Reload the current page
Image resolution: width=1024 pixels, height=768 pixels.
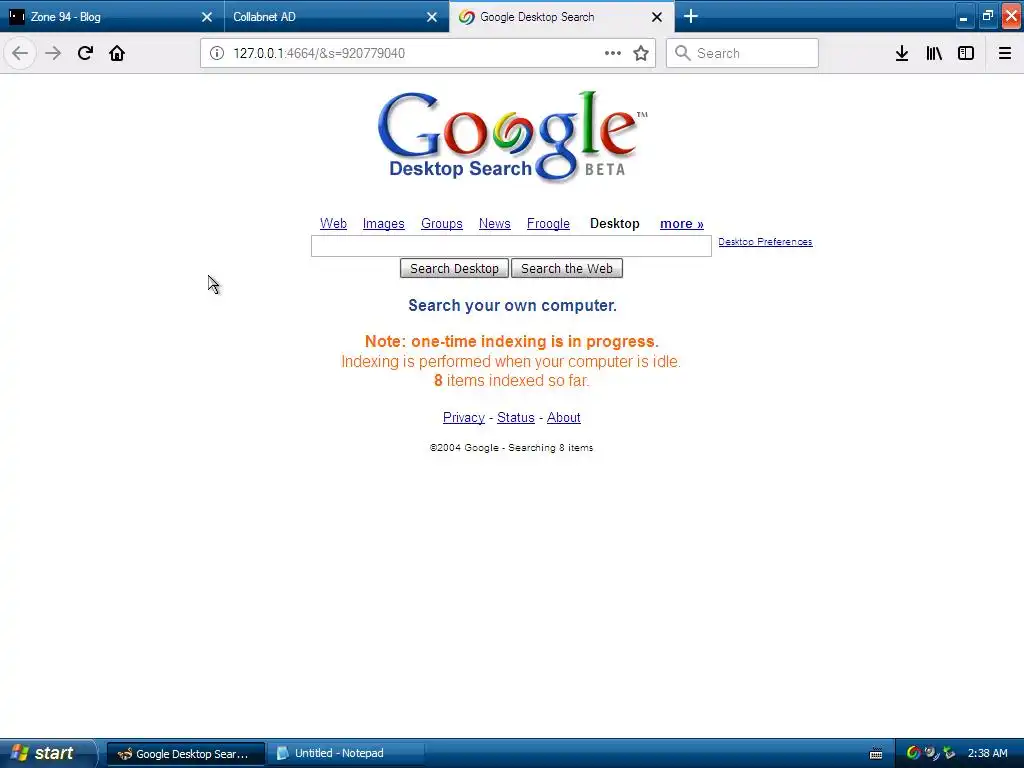point(85,53)
